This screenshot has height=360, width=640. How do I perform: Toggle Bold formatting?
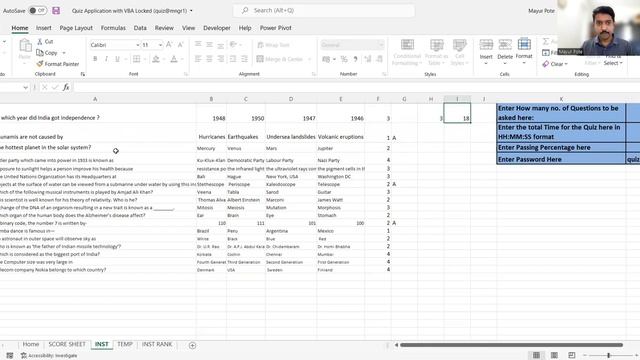coord(95,59)
